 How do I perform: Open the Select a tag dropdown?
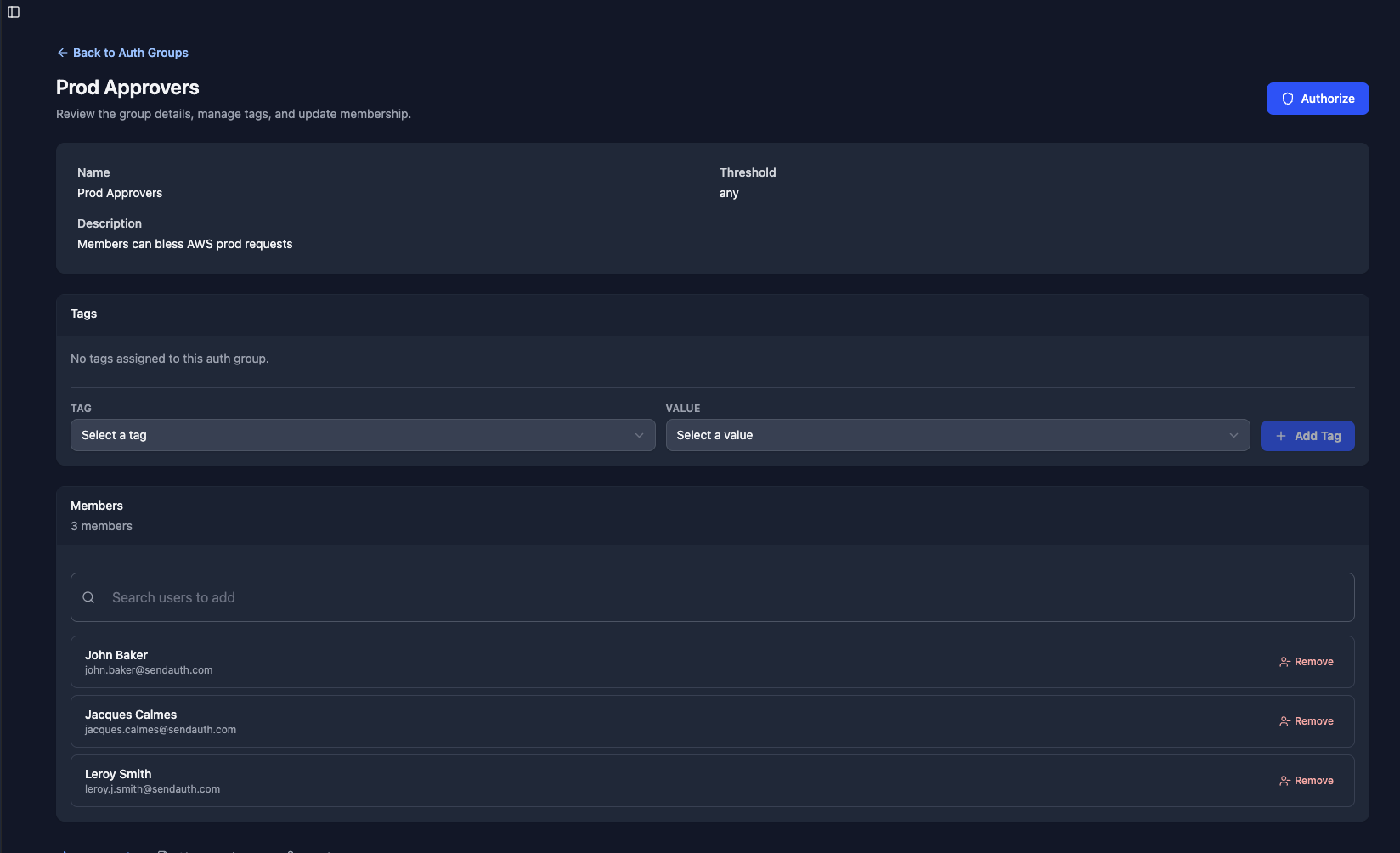click(x=362, y=435)
